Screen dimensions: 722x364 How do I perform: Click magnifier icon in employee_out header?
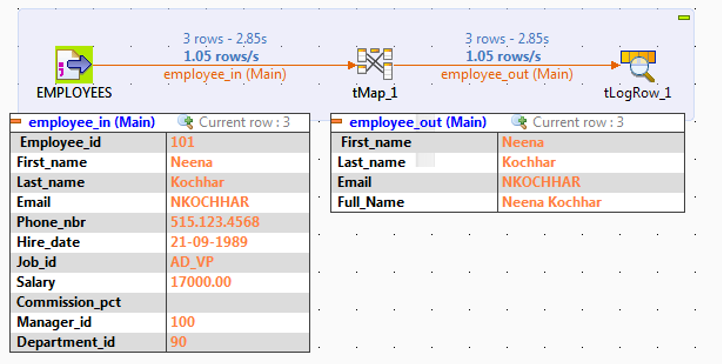[x=519, y=122]
